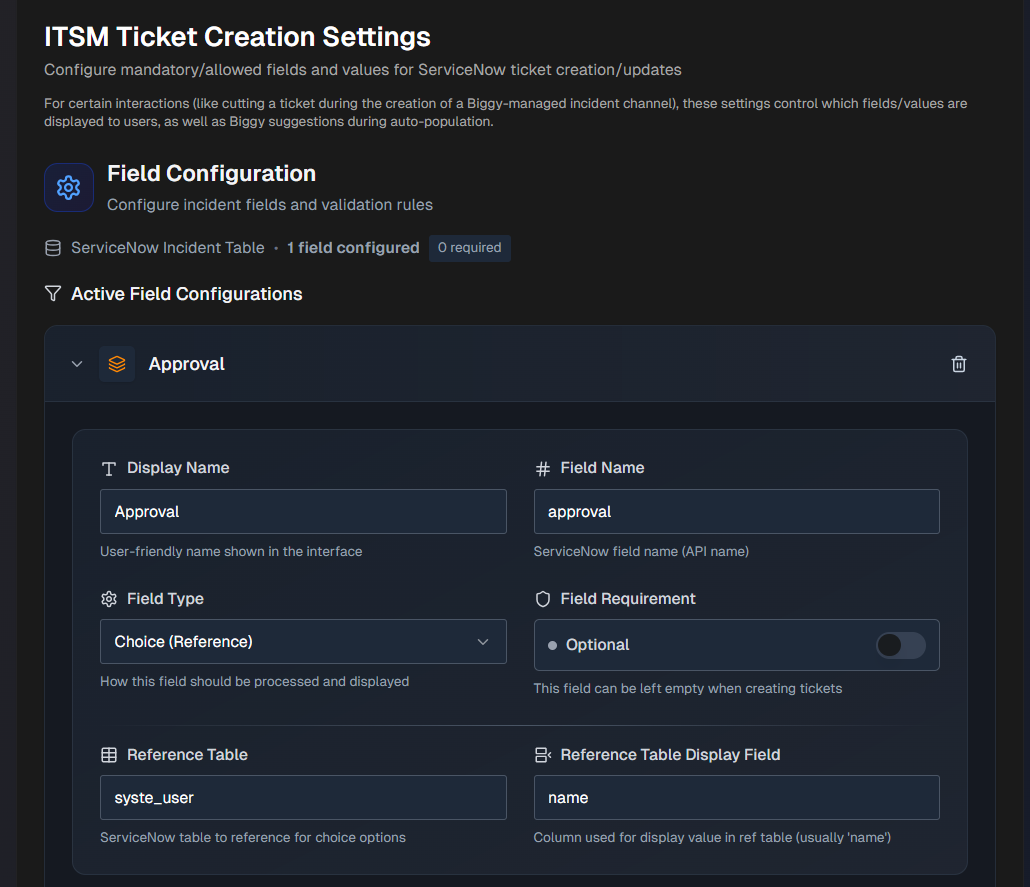Toggle the Optional field requirement switch
Viewport: 1030px width, 887px height.
tap(900, 645)
